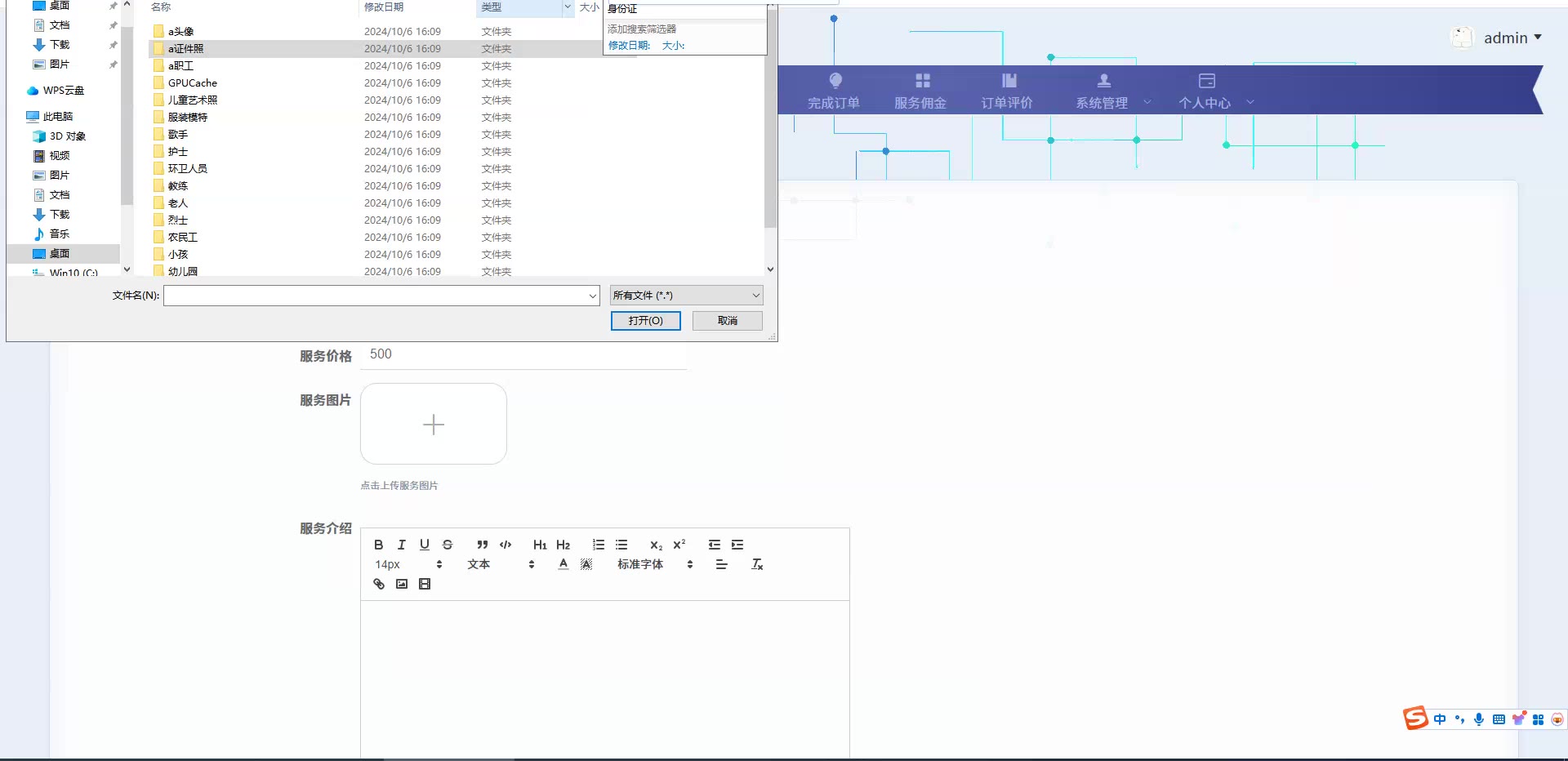
Task: Open Sogou skin shop shirt icon
Action: pyautogui.click(x=1518, y=719)
